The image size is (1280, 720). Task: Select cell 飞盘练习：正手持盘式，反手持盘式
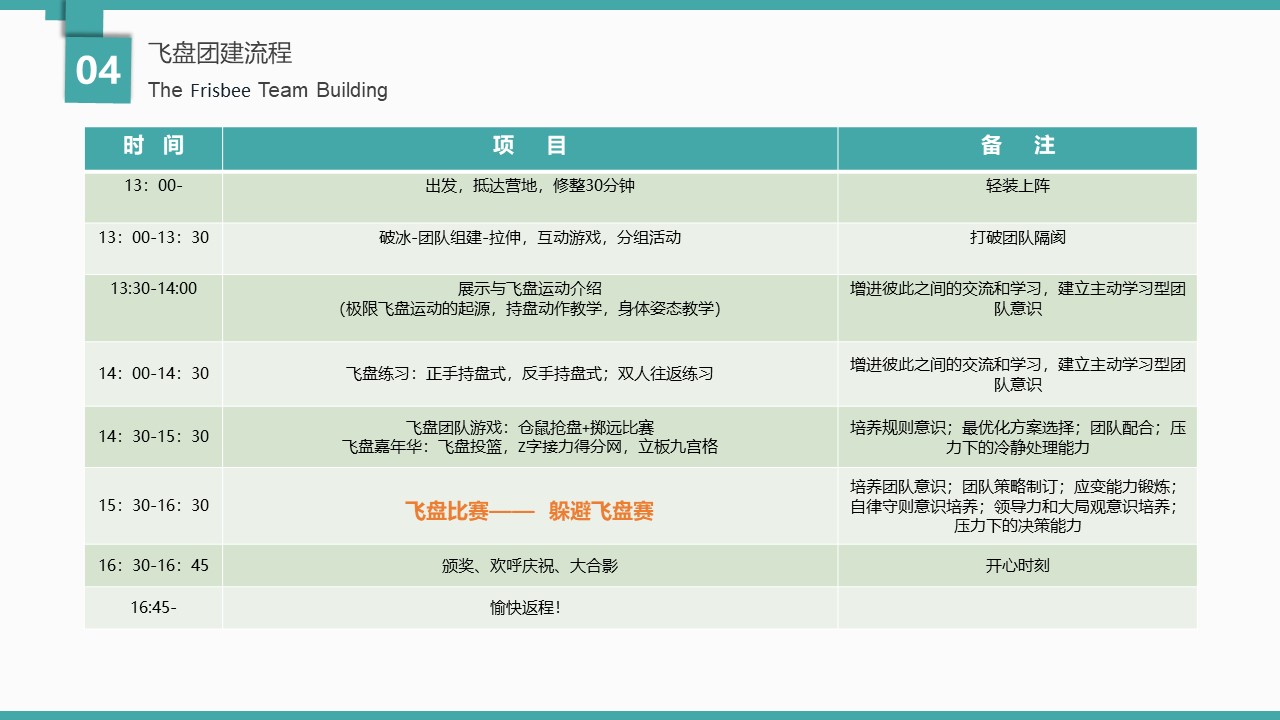tap(530, 373)
